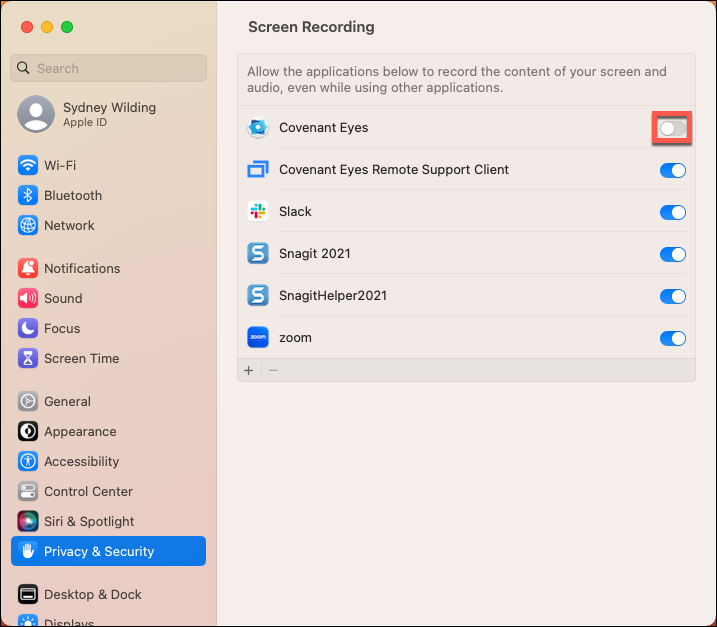Viewport: 717px width, 627px height.
Task: Open Desktop & Dock settings
Action: point(108,594)
